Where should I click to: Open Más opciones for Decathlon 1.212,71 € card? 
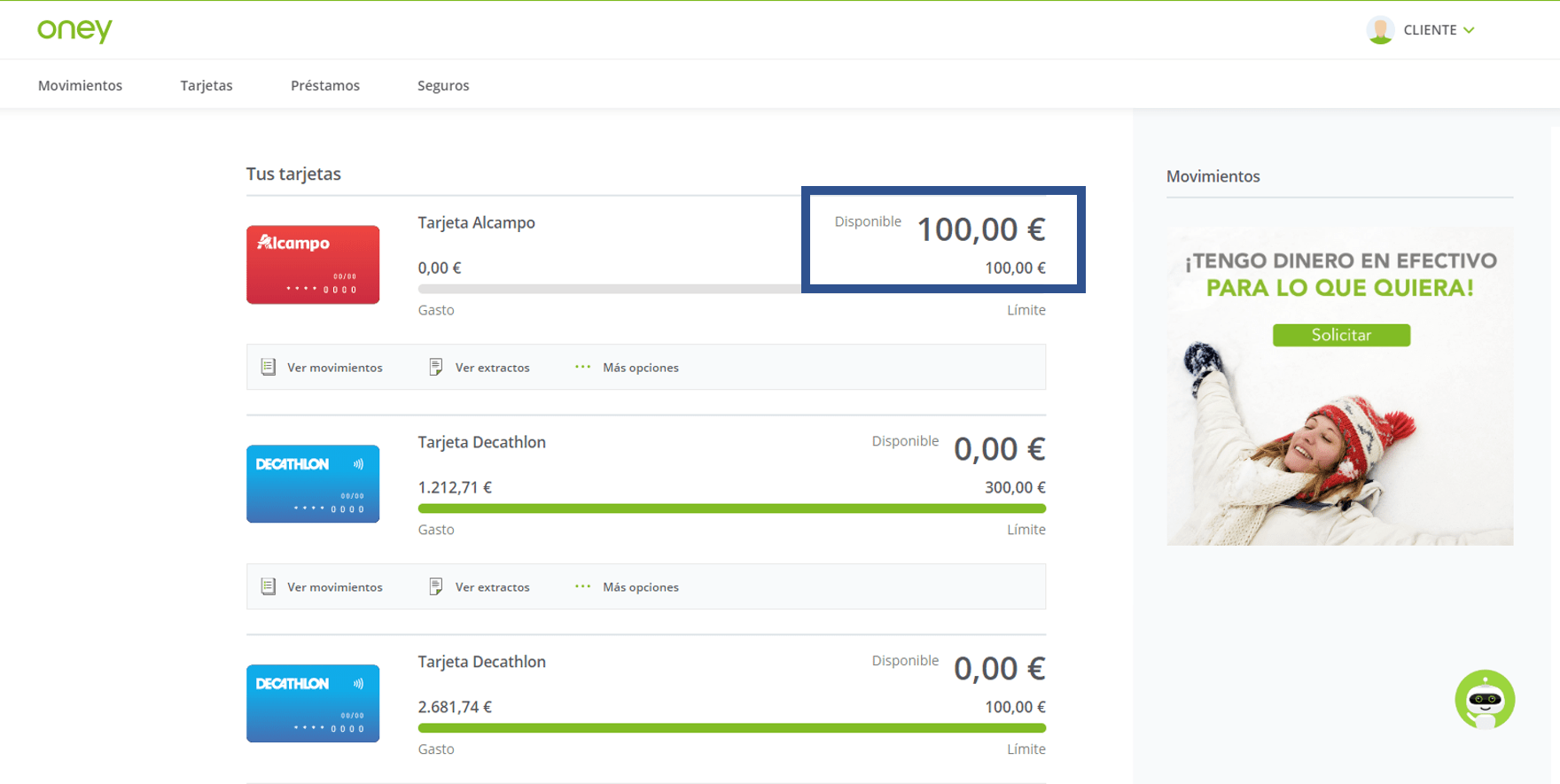[x=641, y=587]
